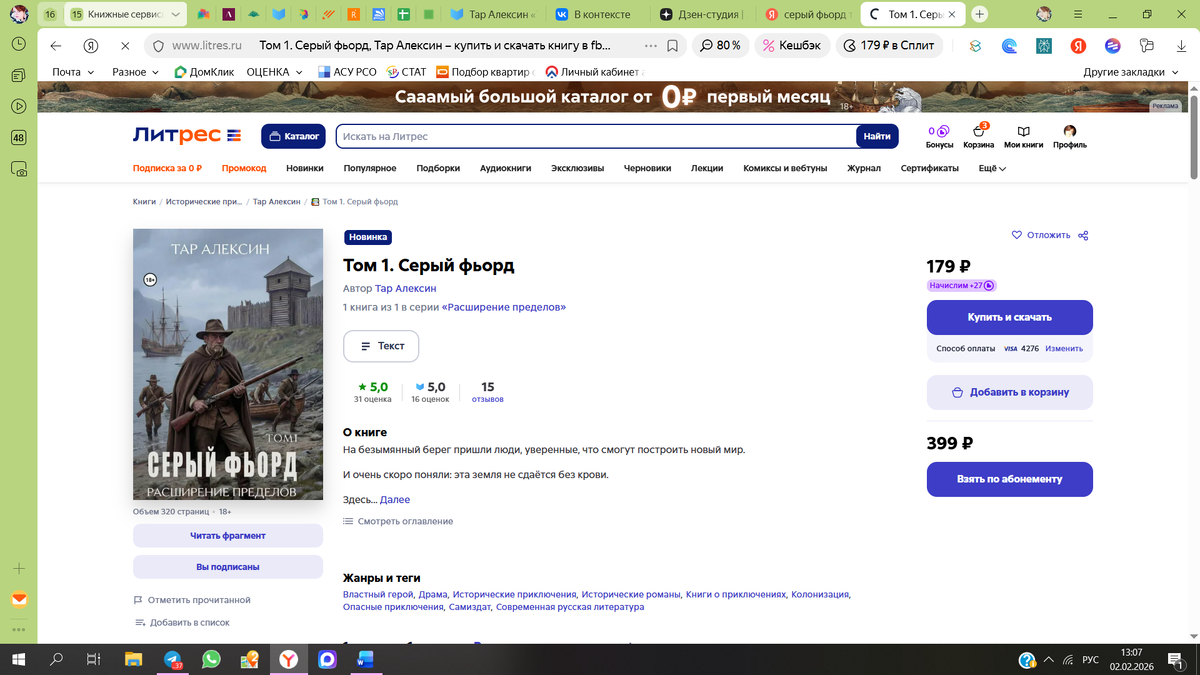Bookmark the page in address bar
This screenshot has width=1200, height=675.
(673, 46)
